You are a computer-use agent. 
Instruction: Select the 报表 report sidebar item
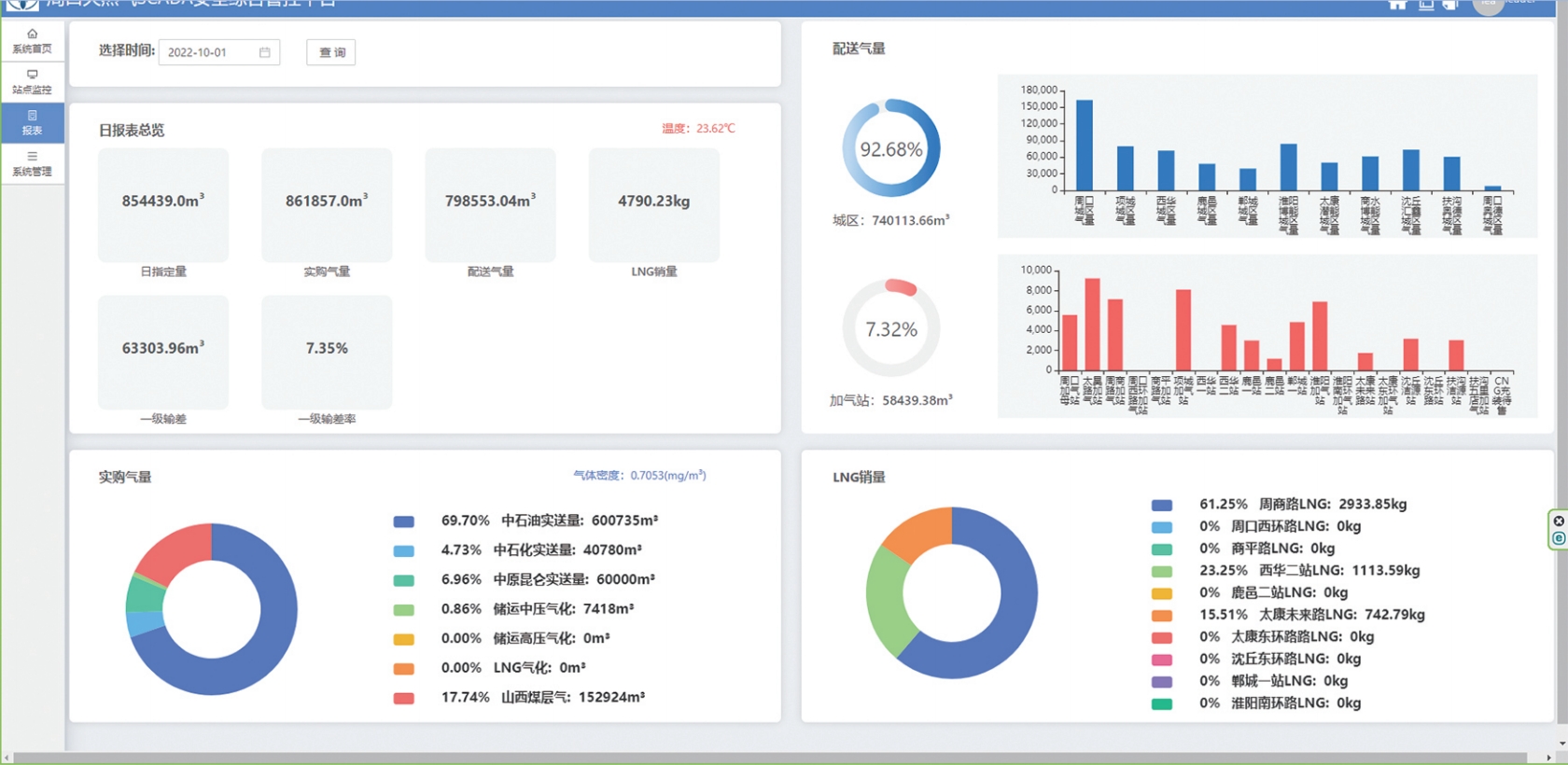(x=32, y=123)
